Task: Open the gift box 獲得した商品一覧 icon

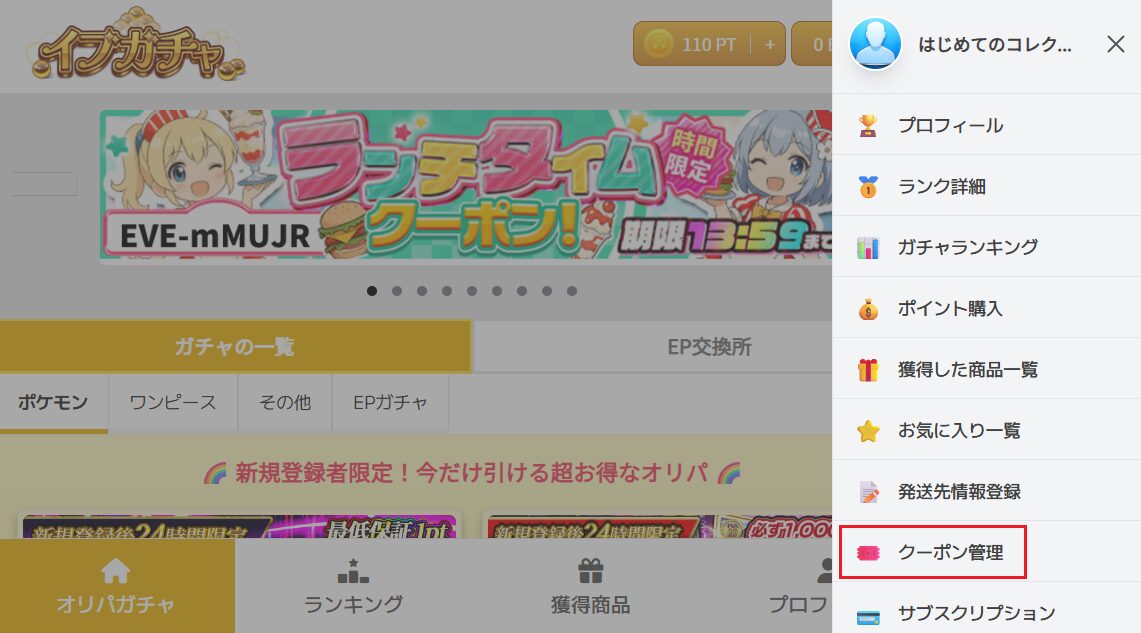Action: [867, 370]
